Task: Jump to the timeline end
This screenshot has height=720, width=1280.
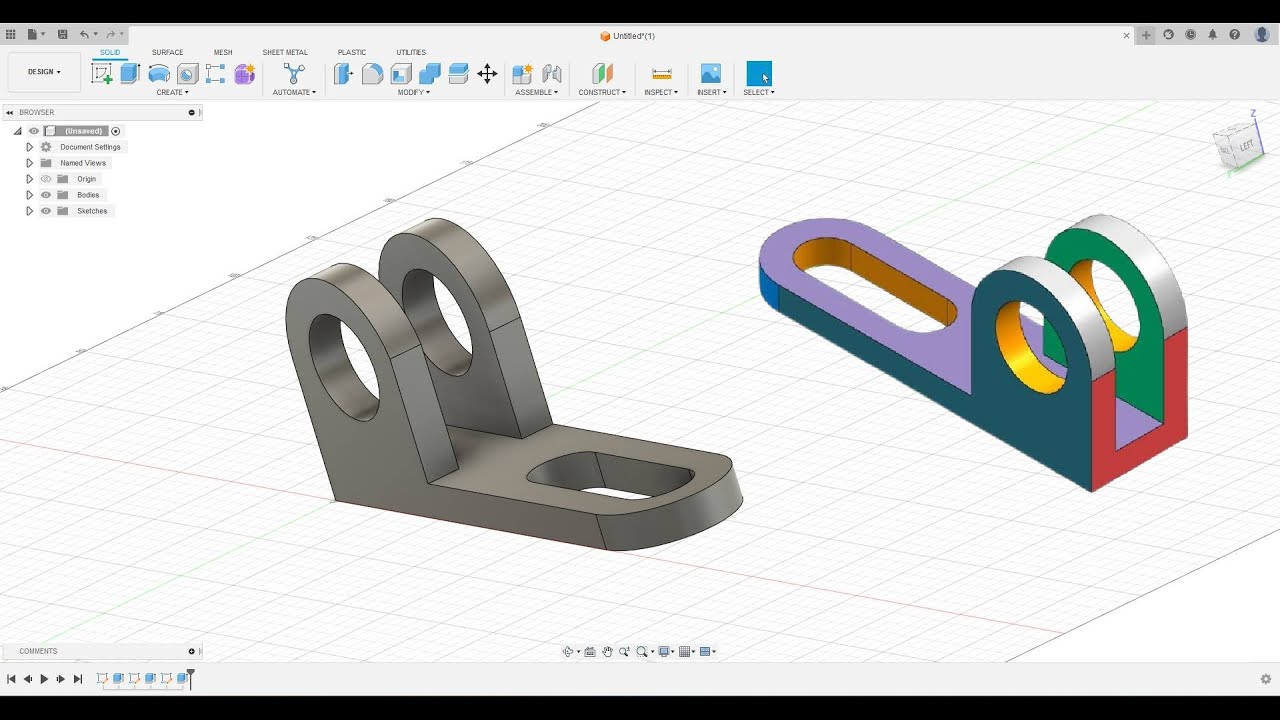Action: pyautogui.click(x=78, y=679)
